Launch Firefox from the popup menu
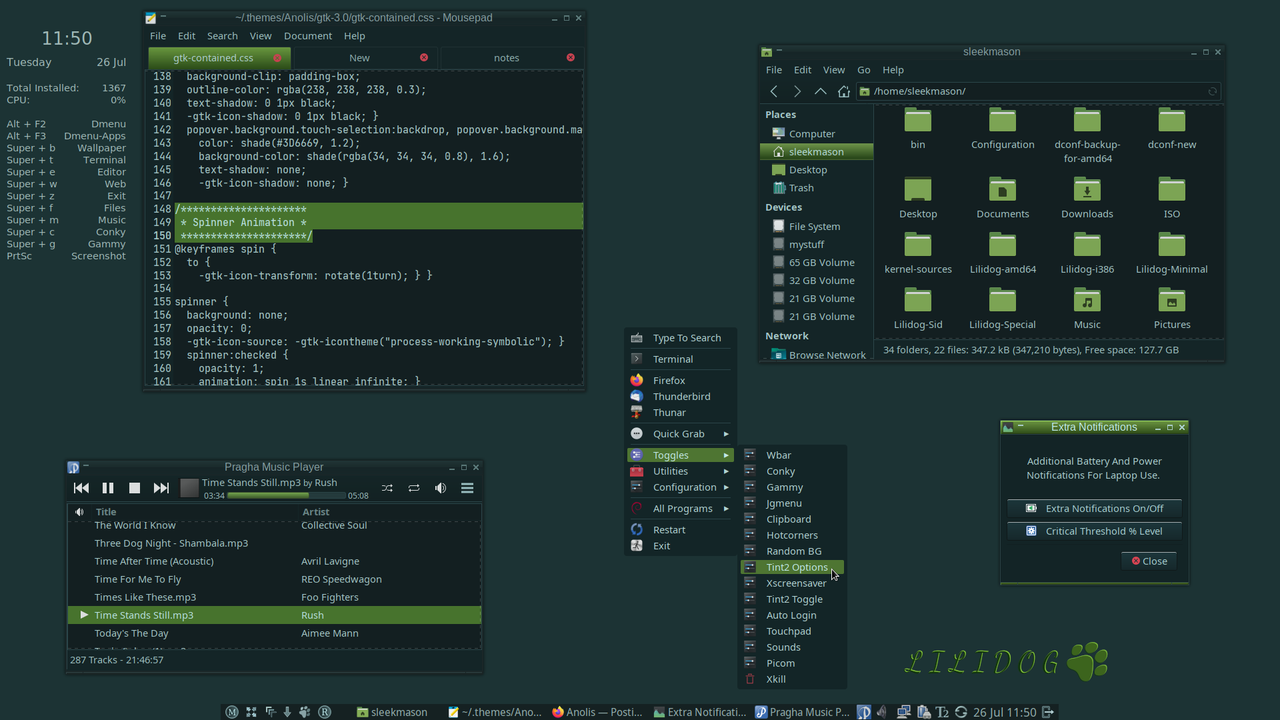 tap(680, 380)
